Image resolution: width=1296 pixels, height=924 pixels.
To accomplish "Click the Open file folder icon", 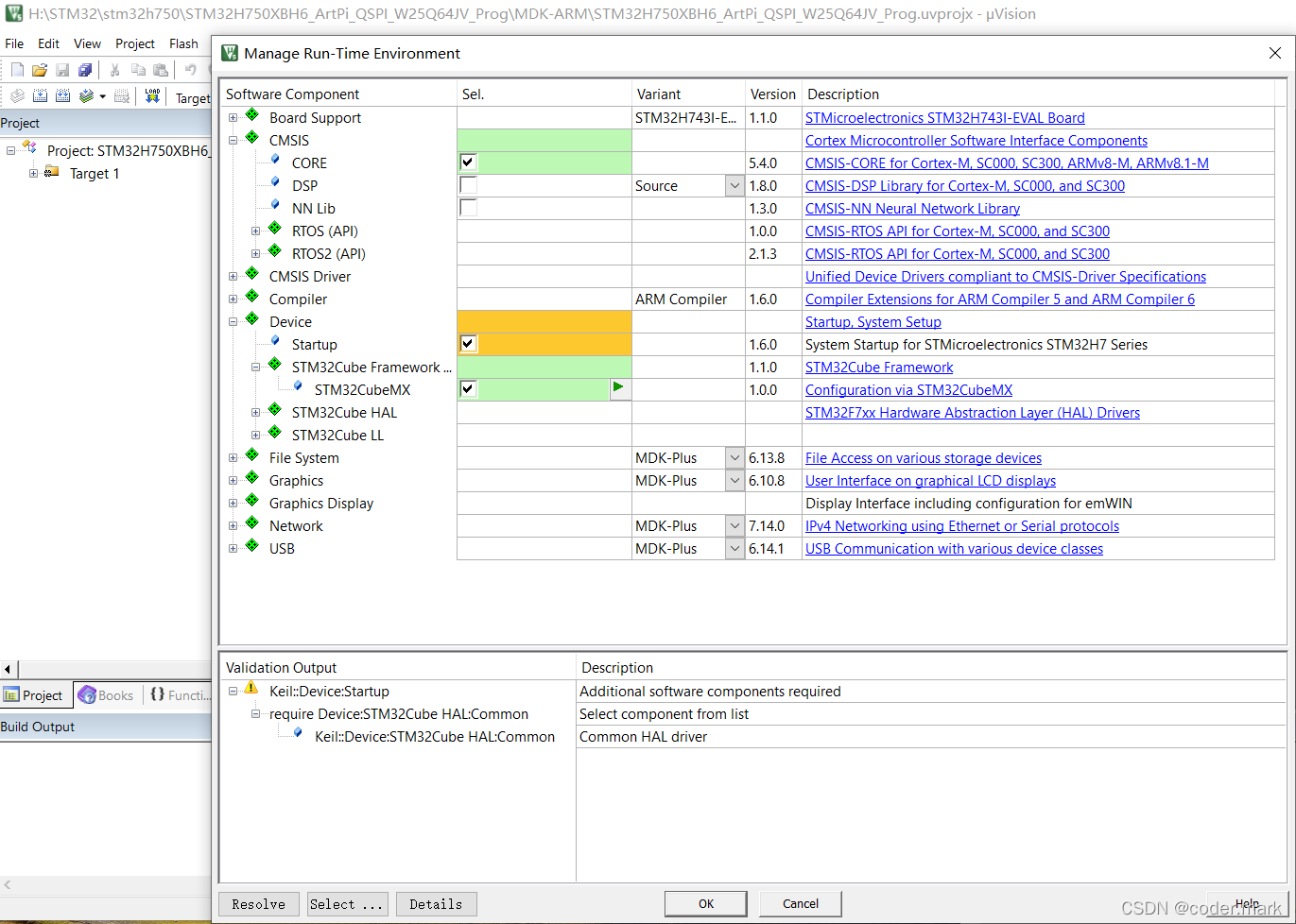I will [x=40, y=70].
